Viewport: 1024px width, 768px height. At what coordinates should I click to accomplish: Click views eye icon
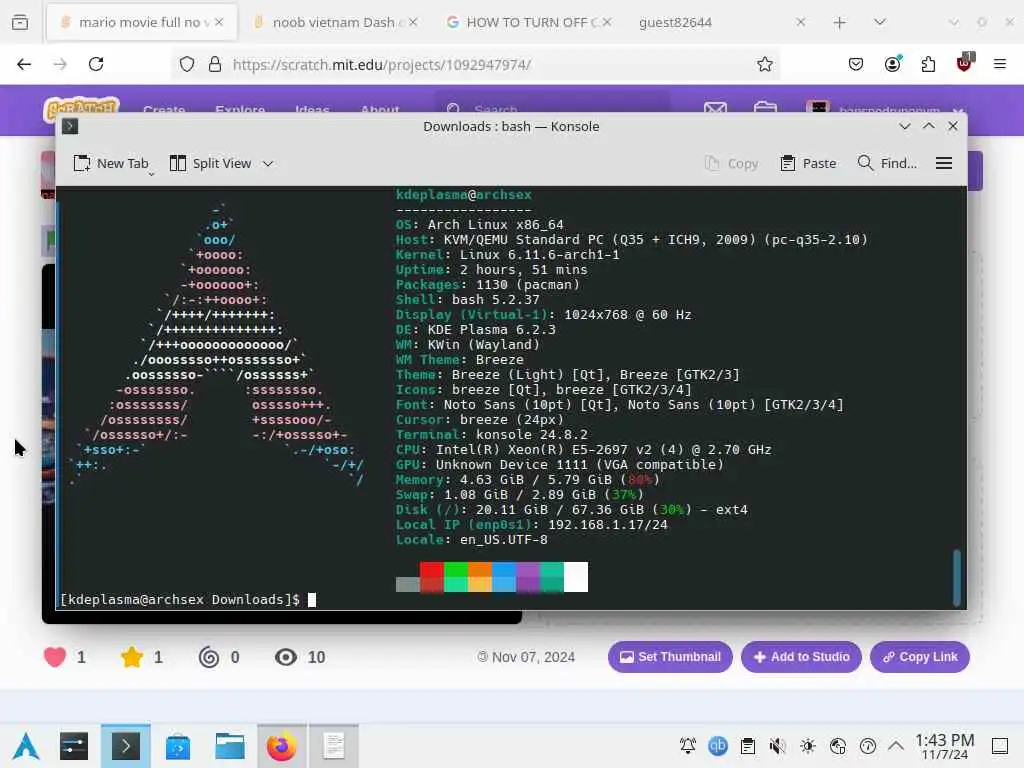click(285, 657)
